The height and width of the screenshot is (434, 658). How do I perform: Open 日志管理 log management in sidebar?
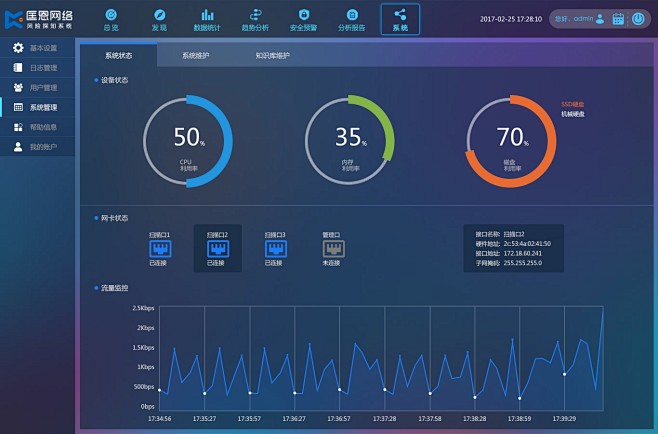(x=37, y=68)
